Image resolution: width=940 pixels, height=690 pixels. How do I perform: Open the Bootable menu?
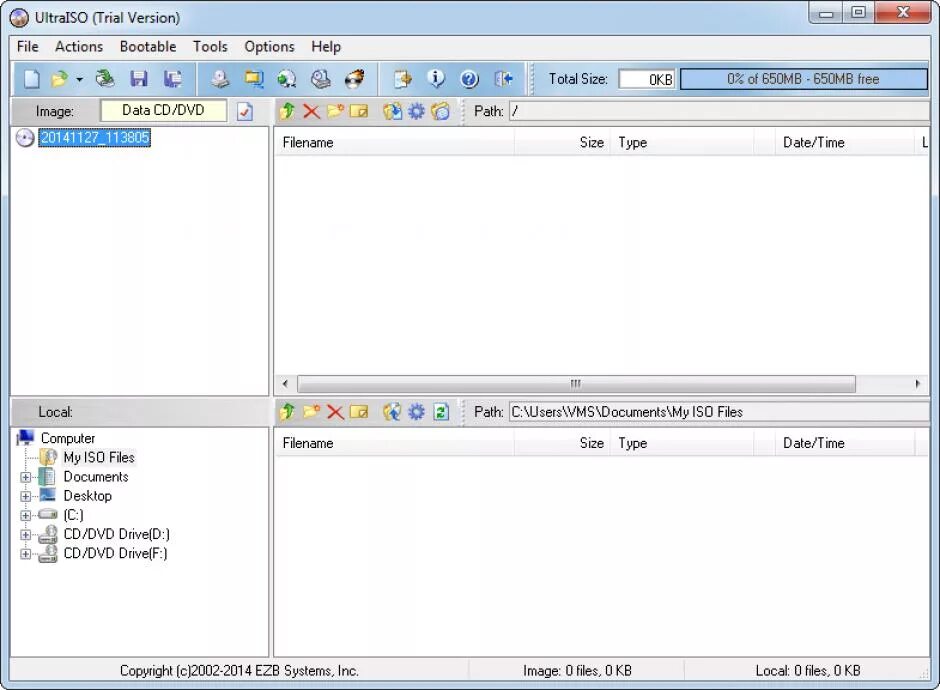(147, 47)
